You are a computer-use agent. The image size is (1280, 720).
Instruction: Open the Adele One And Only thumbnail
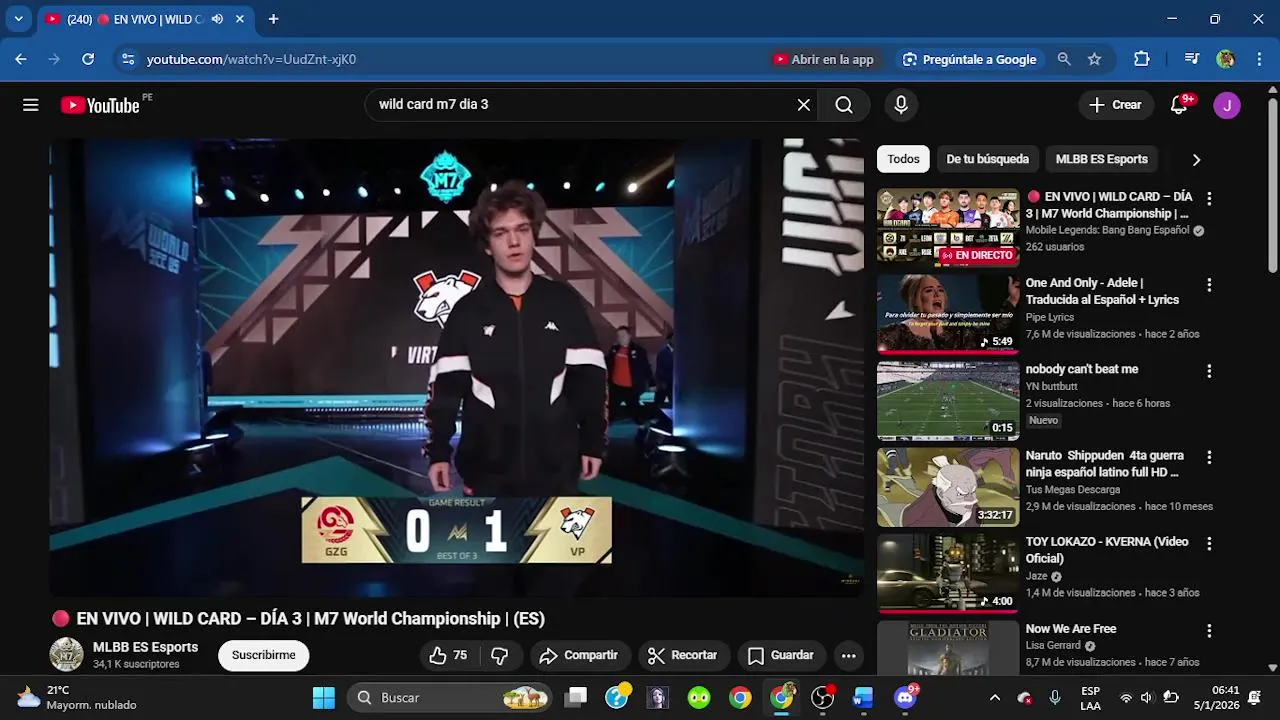coord(948,314)
